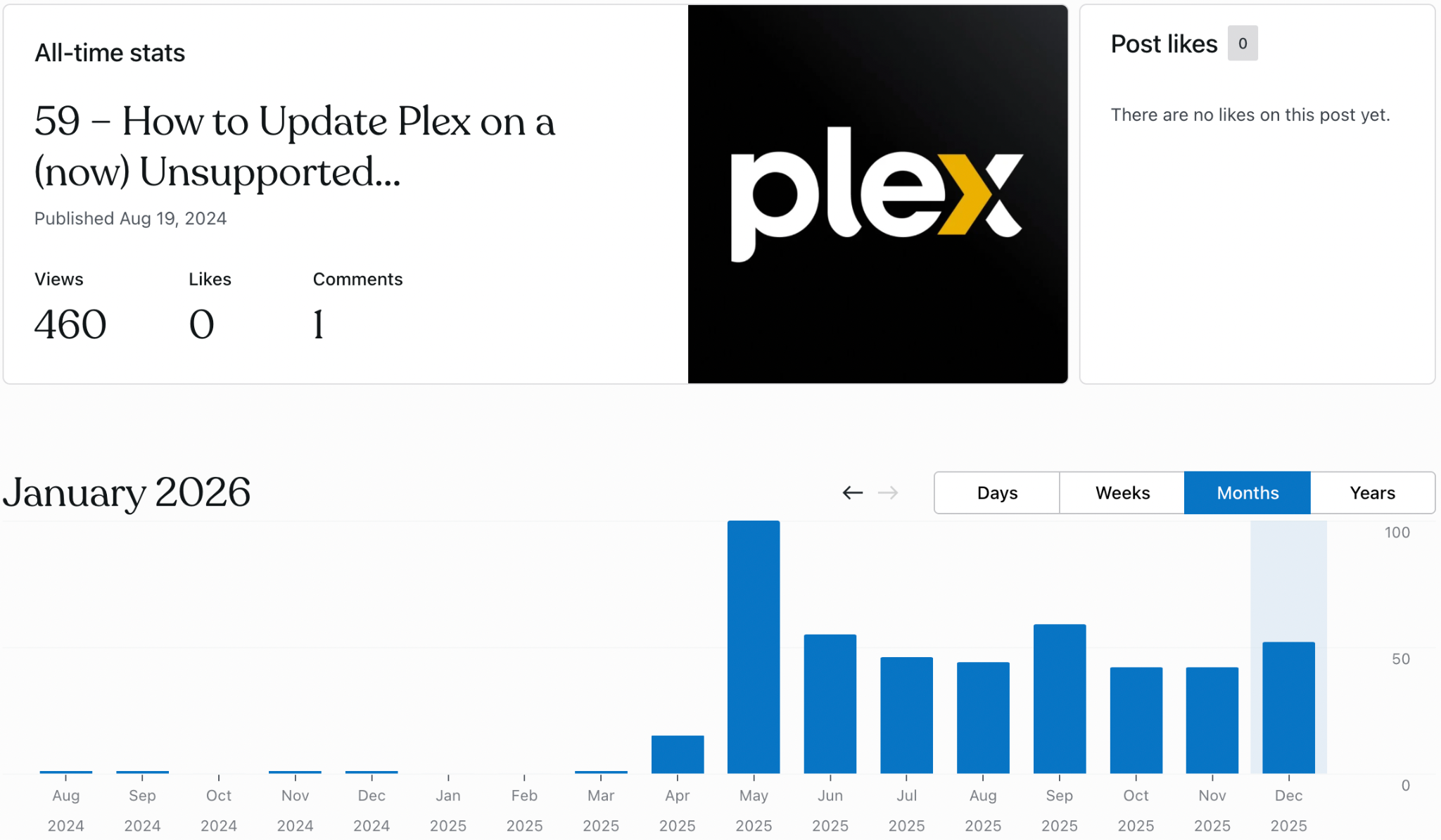Switch chart view to Days

coord(996,492)
